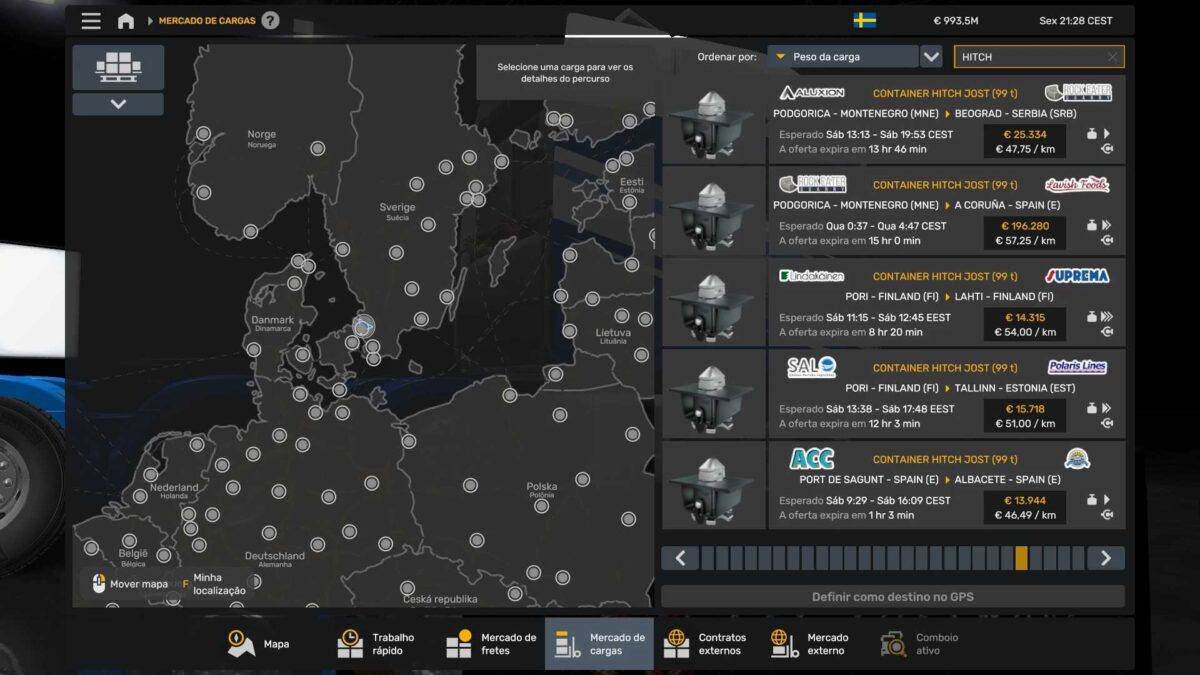Open the help question mark icon
1200x675 pixels.
[x=270, y=21]
